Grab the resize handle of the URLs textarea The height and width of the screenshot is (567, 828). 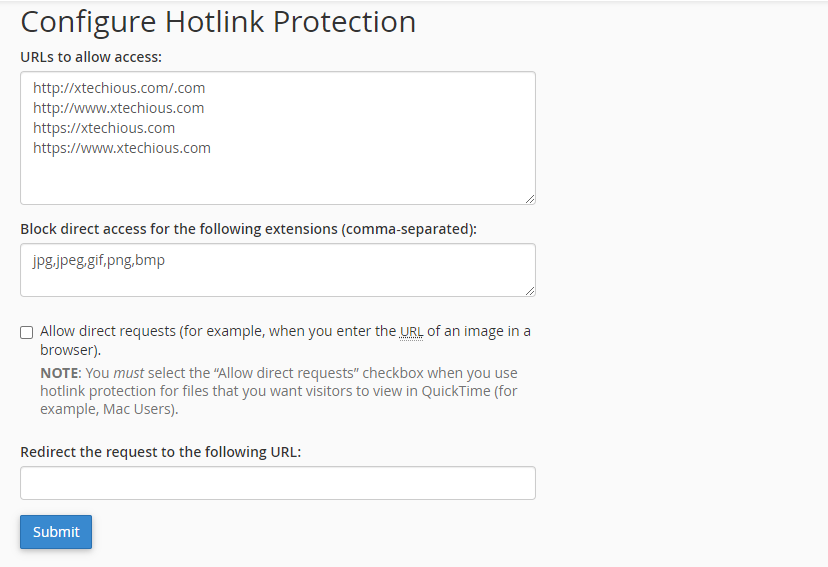point(529,198)
